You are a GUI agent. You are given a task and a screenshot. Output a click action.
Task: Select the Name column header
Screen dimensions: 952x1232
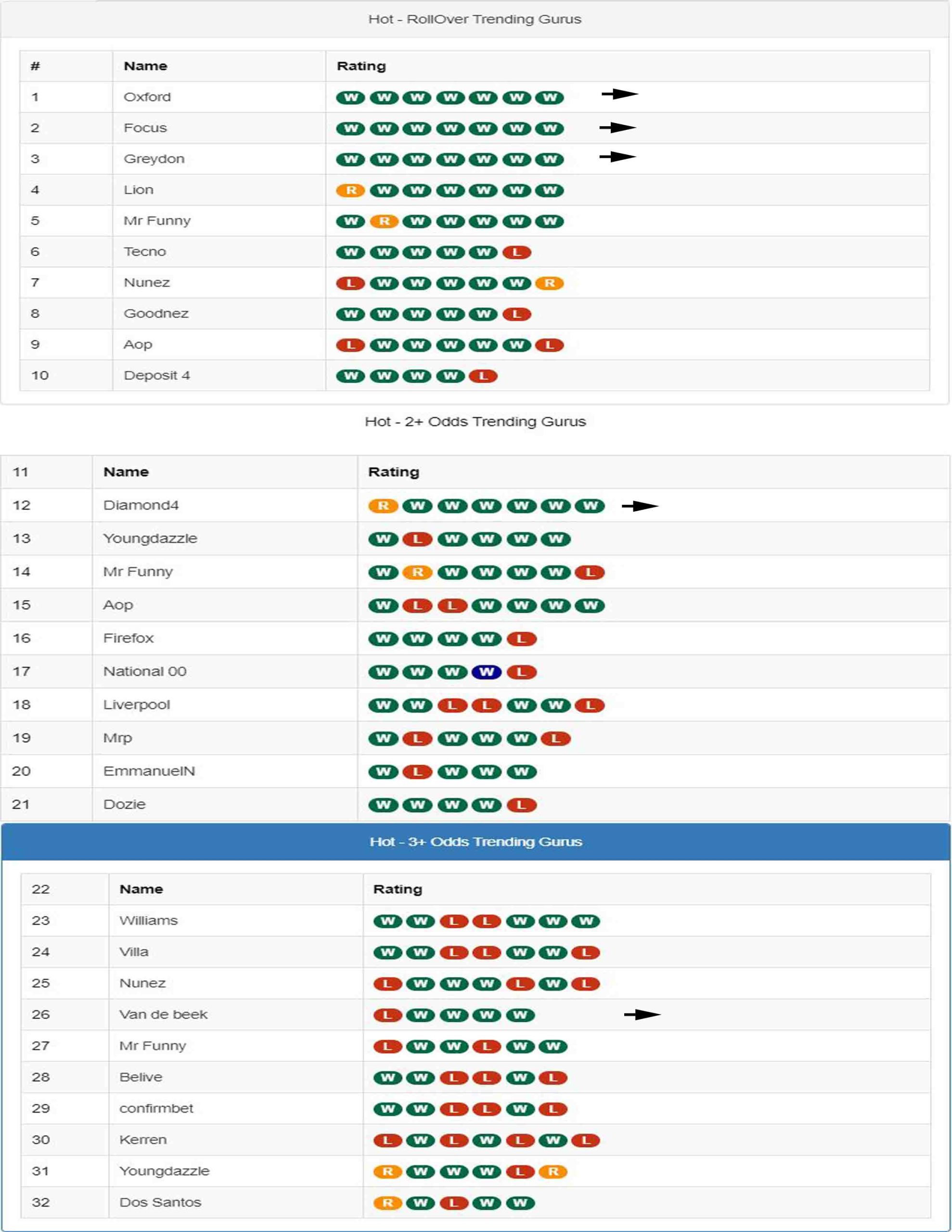click(x=144, y=65)
